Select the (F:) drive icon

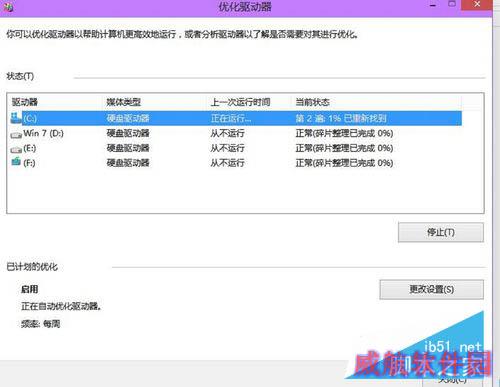(x=16, y=162)
